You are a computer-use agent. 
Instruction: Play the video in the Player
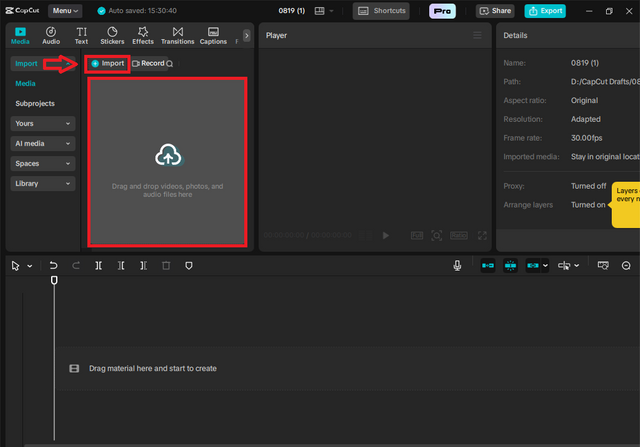point(386,236)
